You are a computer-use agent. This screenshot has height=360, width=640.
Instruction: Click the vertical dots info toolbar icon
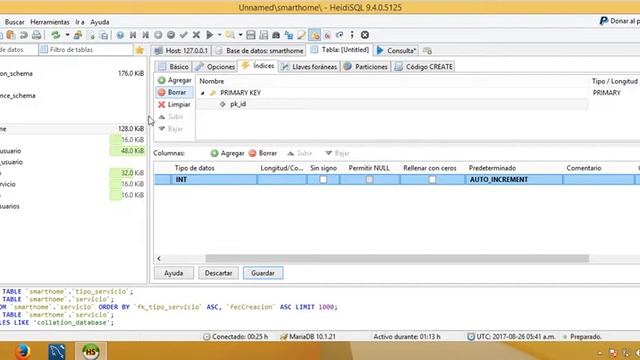pos(352,35)
